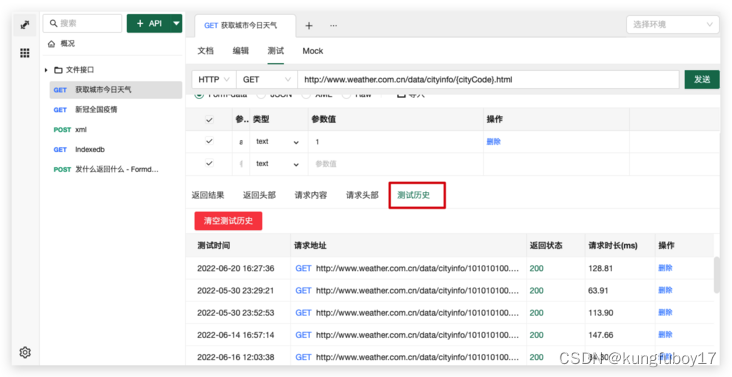Toggle checkbox of empty parameter row

(209, 163)
